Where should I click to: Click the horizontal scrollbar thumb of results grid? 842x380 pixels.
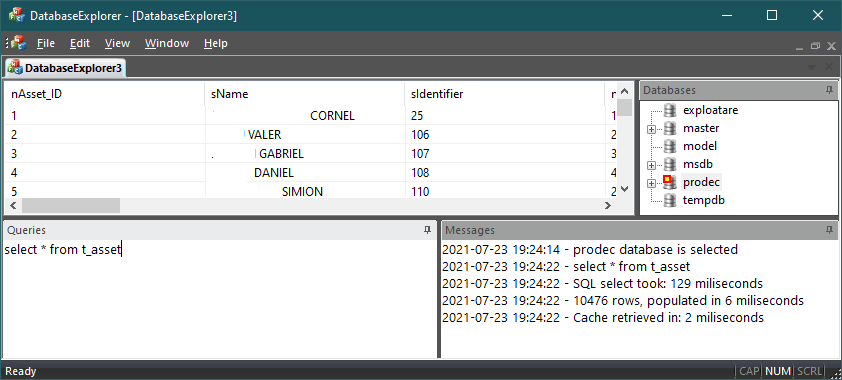pos(71,205)
